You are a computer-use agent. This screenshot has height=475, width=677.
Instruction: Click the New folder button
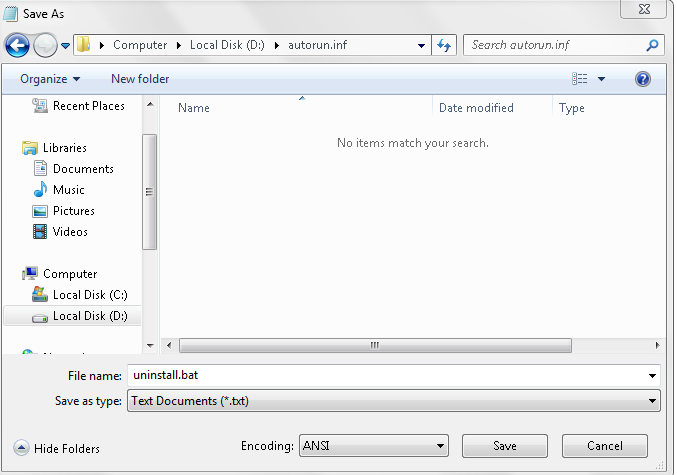click(140, 79)
